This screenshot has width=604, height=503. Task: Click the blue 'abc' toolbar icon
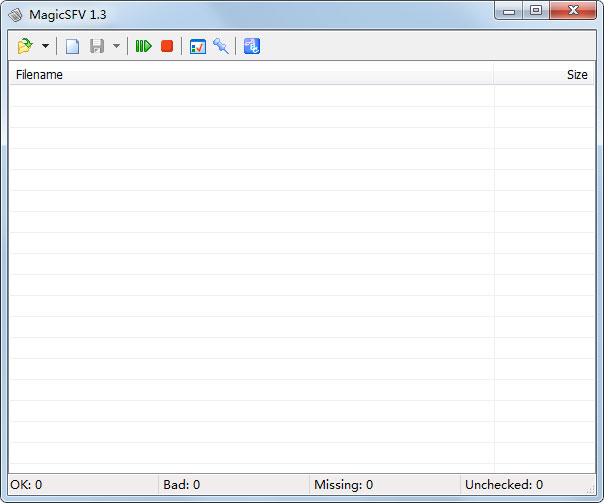pos(252,46)
